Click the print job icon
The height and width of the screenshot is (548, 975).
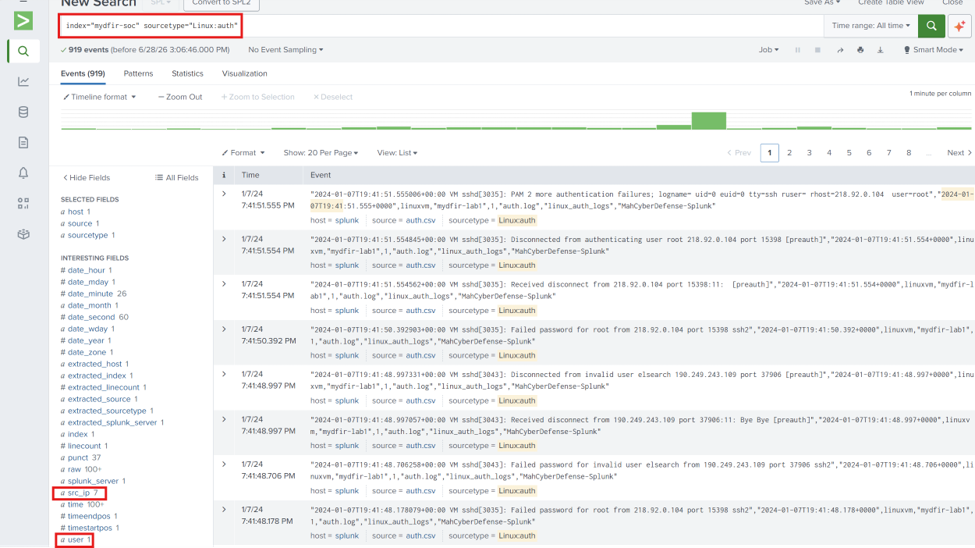[861, 50]
